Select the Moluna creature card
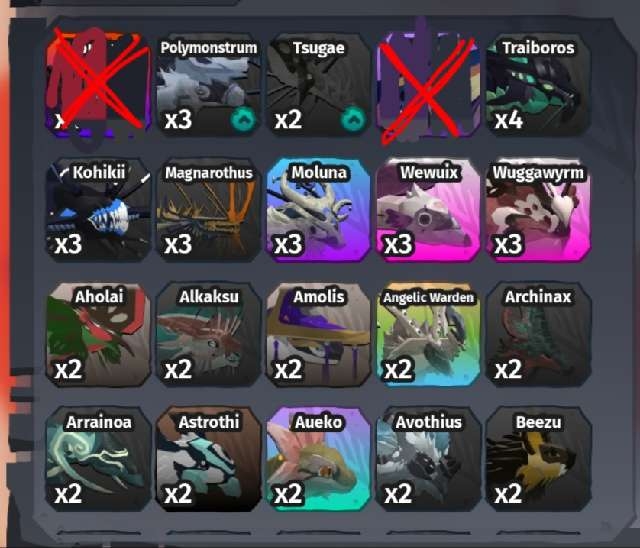 [x=318, y=210]
